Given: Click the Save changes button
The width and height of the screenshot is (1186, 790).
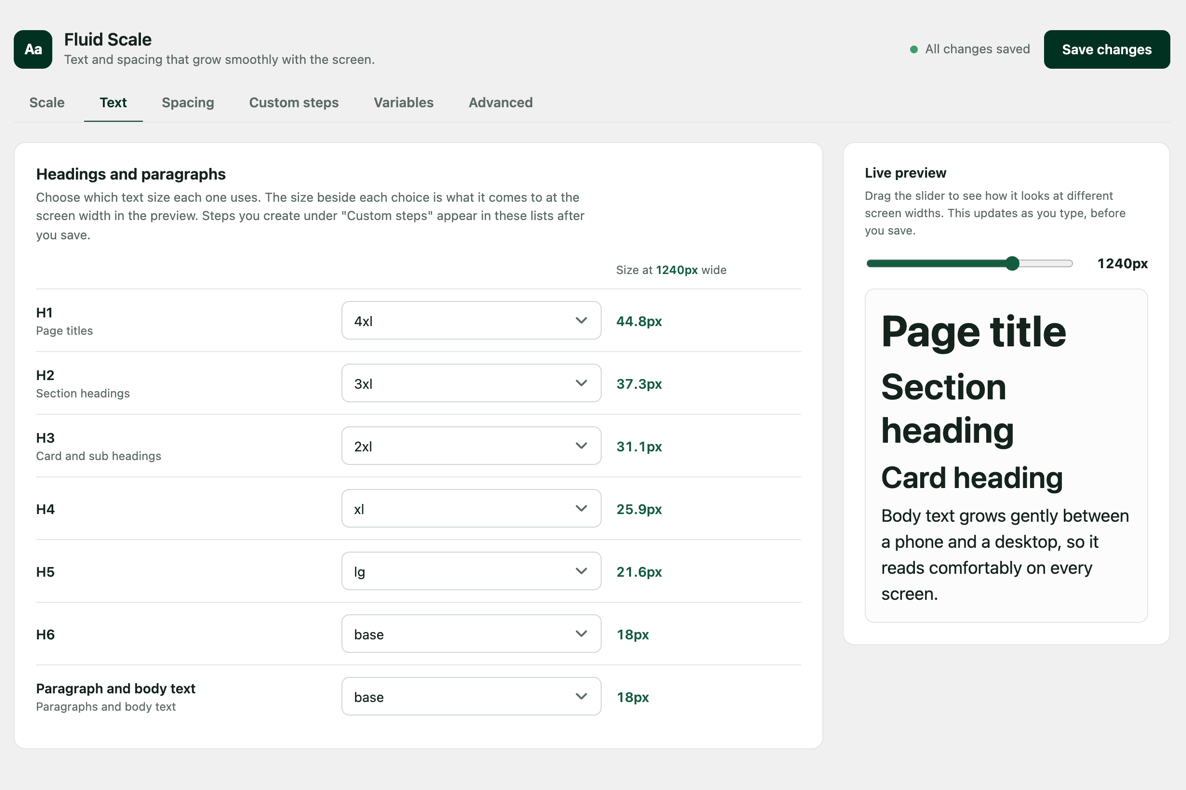Looking at the screenshot, I should pyautogui.click(x=1107, y=49).
